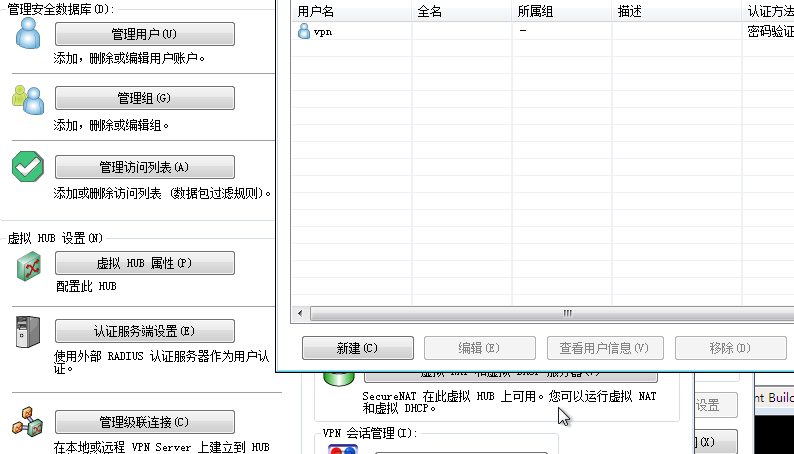Click the green SecureNAT cylinder icon
Screen dimensions: 794x454
pyautogui.click(x=339, y=380)
